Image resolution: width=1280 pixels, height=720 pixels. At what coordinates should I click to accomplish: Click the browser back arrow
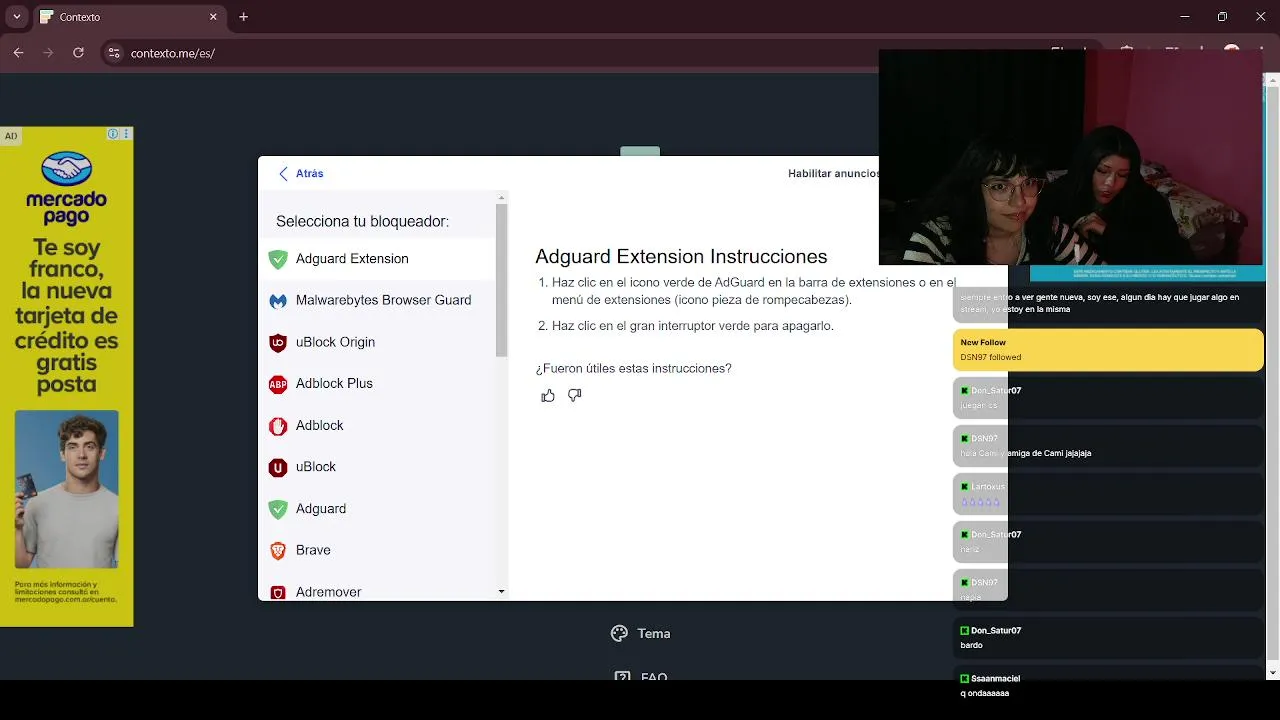click(x=18, y=53)
